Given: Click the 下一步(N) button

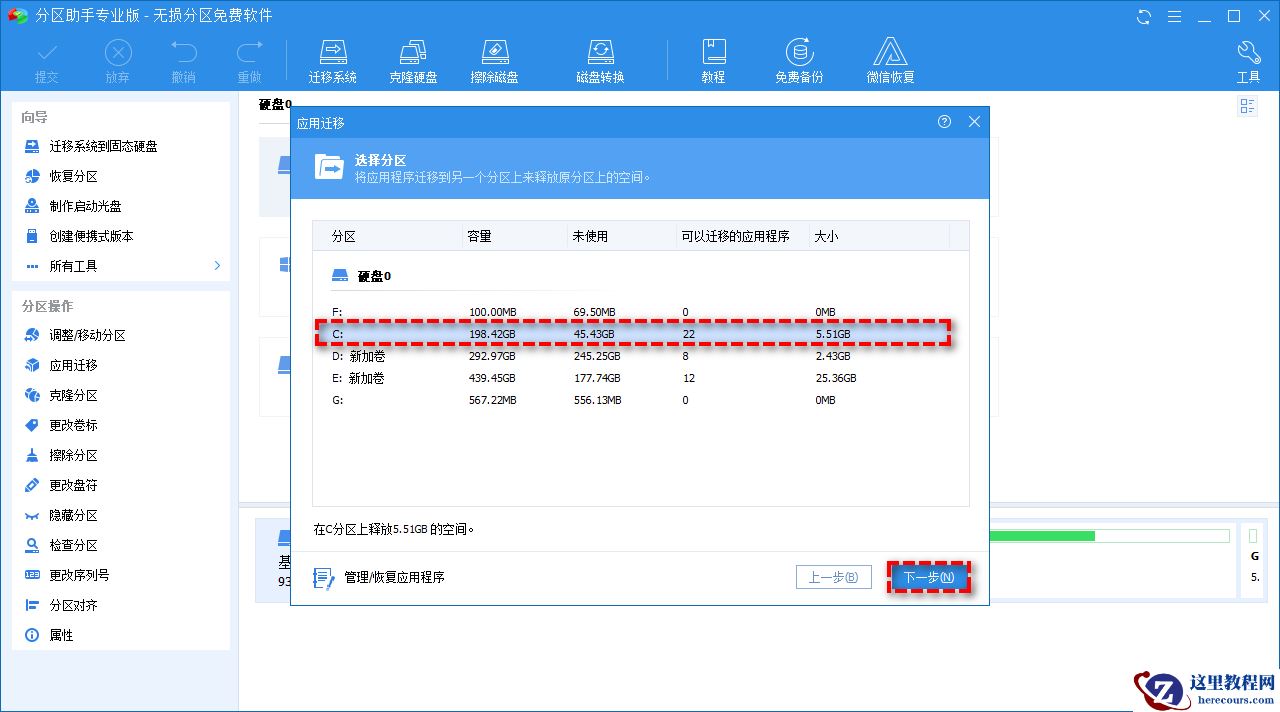Looking at the screenshot, I should coord(929,577).
